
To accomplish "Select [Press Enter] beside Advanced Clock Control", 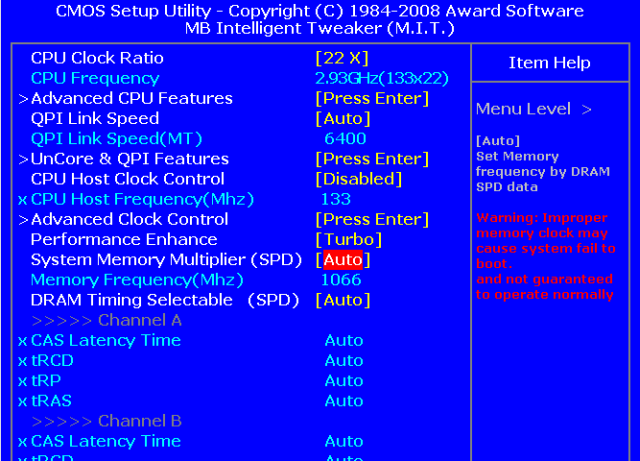I will (x=372, y=219).
